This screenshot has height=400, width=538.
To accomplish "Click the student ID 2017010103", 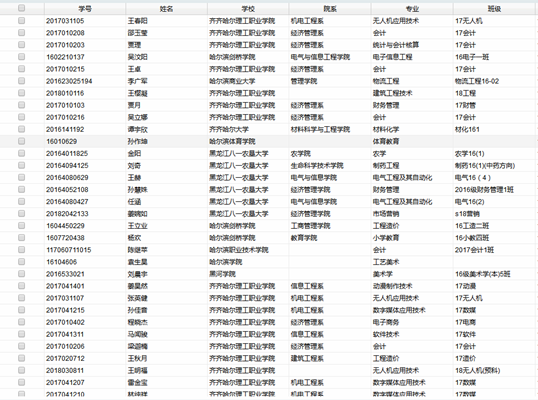I will click(x=65, y=105).
